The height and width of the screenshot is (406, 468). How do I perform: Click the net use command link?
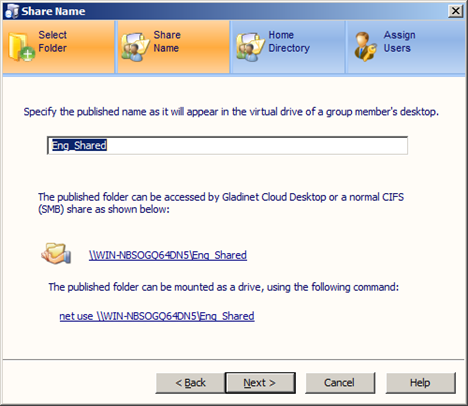tap(157, 316)
